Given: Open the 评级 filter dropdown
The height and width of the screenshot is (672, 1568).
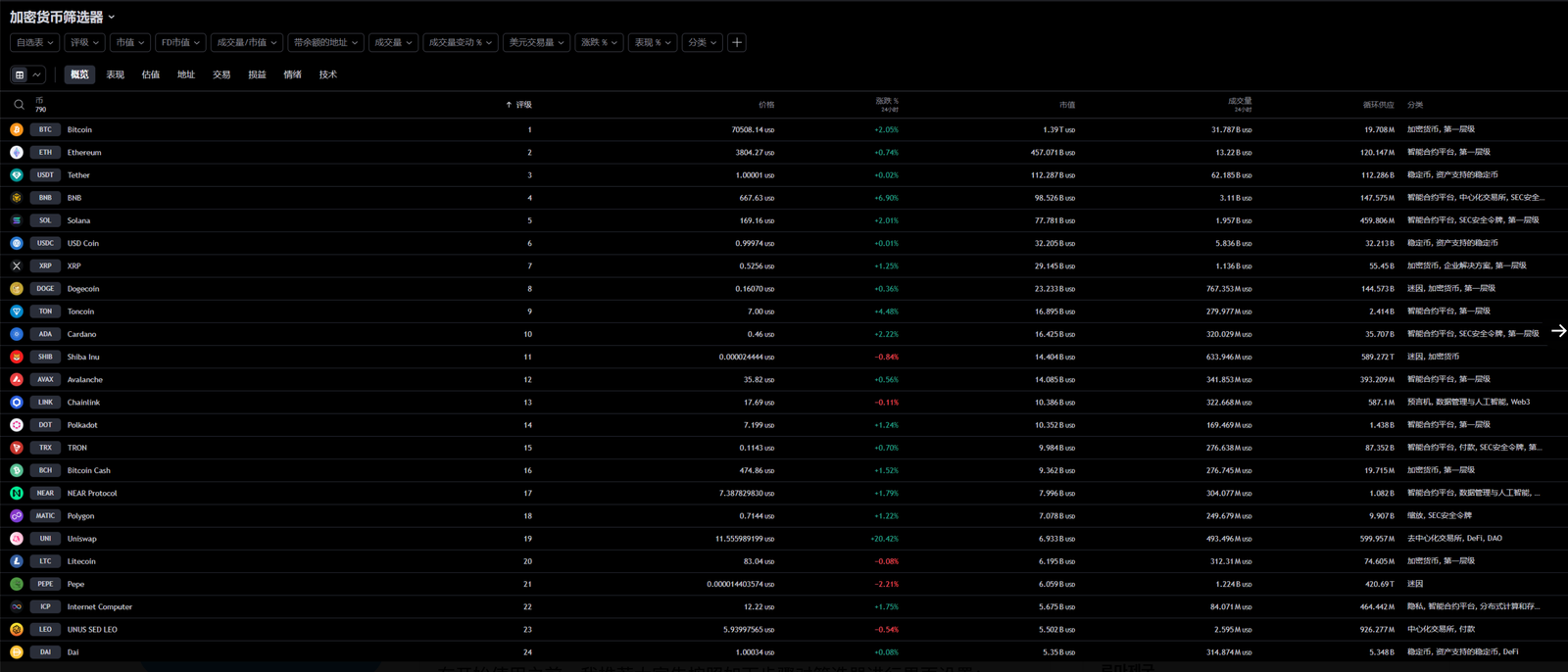Looking at the screenshot, I should (85, 42).
